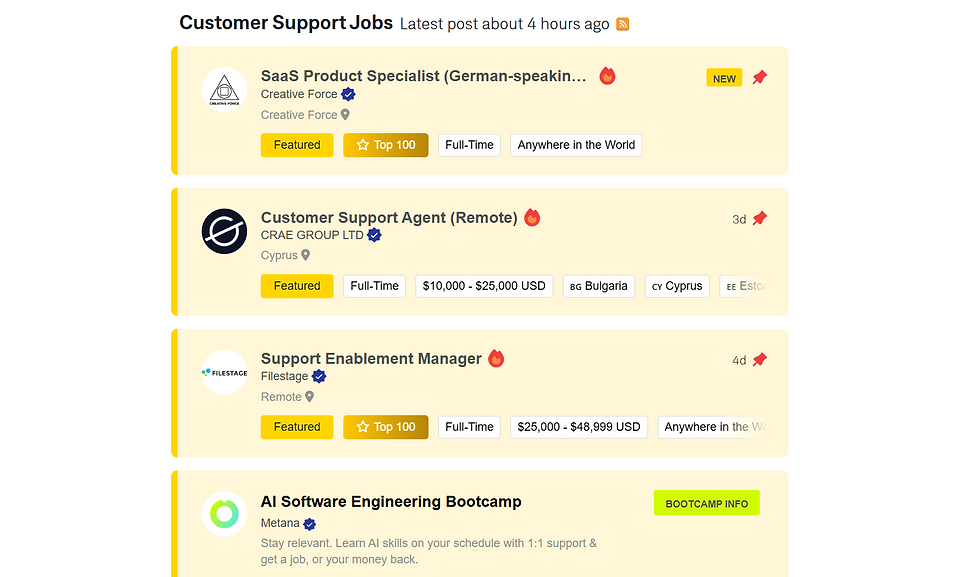This screenshot has height=577, width=980.
Task: Select the Top 100 tag on Creative Force job
Action: click(x=385, y=145)
